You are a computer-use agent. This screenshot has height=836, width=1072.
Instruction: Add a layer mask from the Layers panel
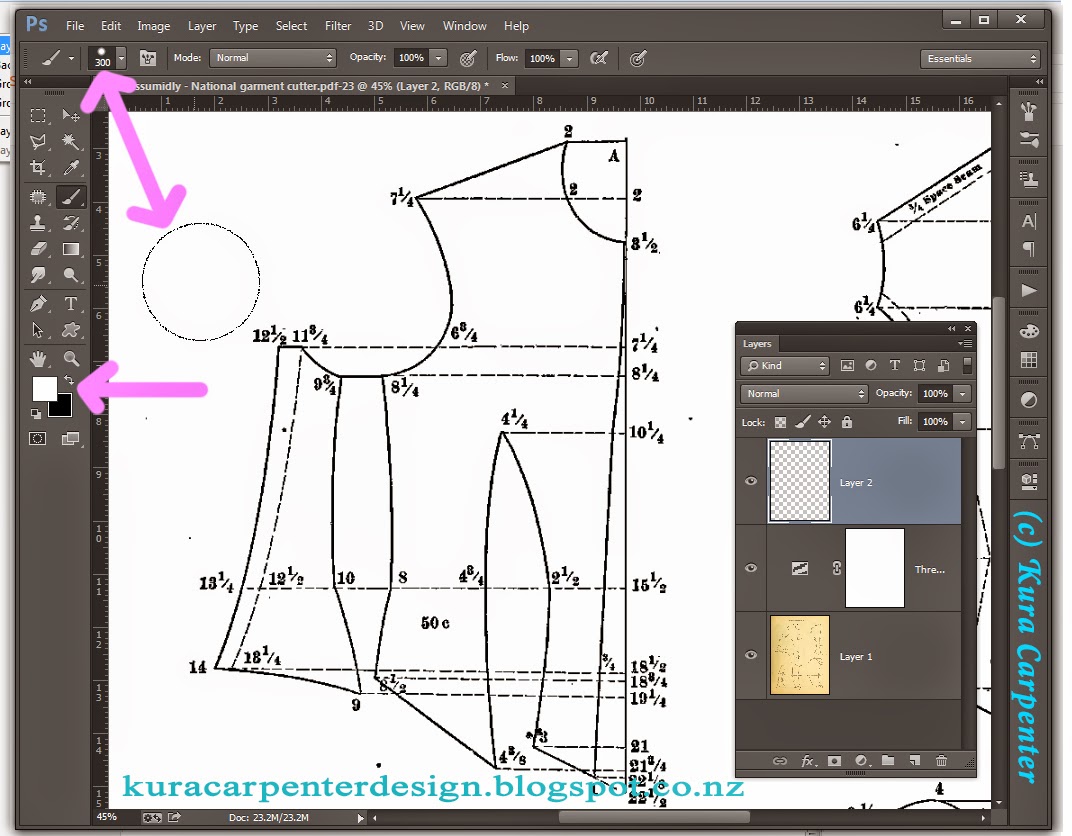click(836, 761)
